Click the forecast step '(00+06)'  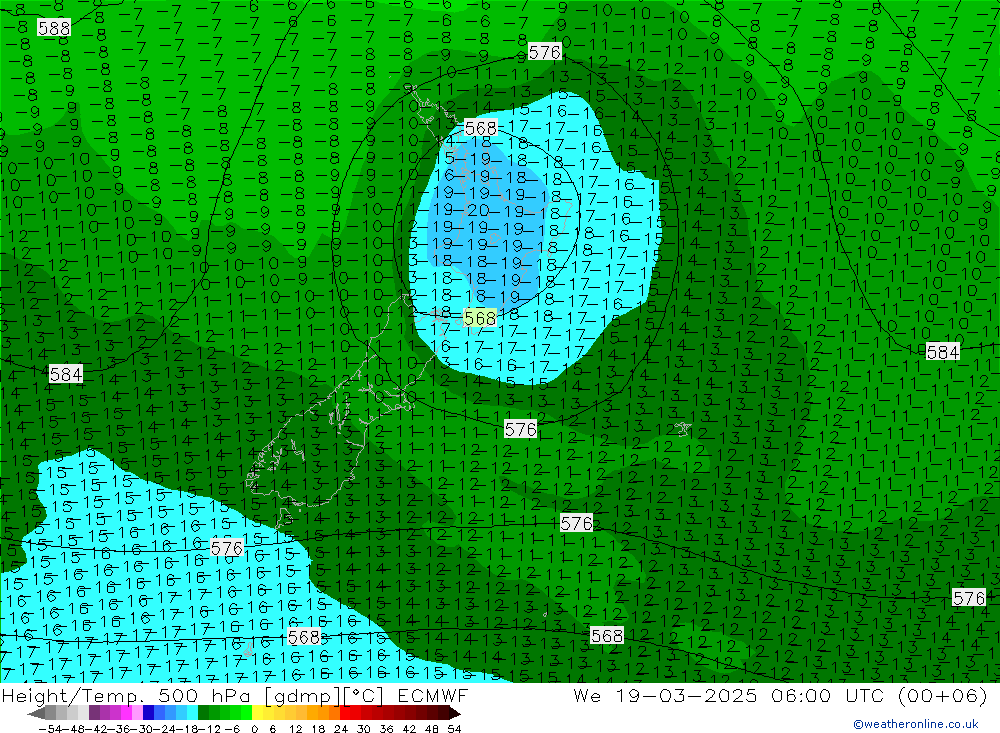942,695
